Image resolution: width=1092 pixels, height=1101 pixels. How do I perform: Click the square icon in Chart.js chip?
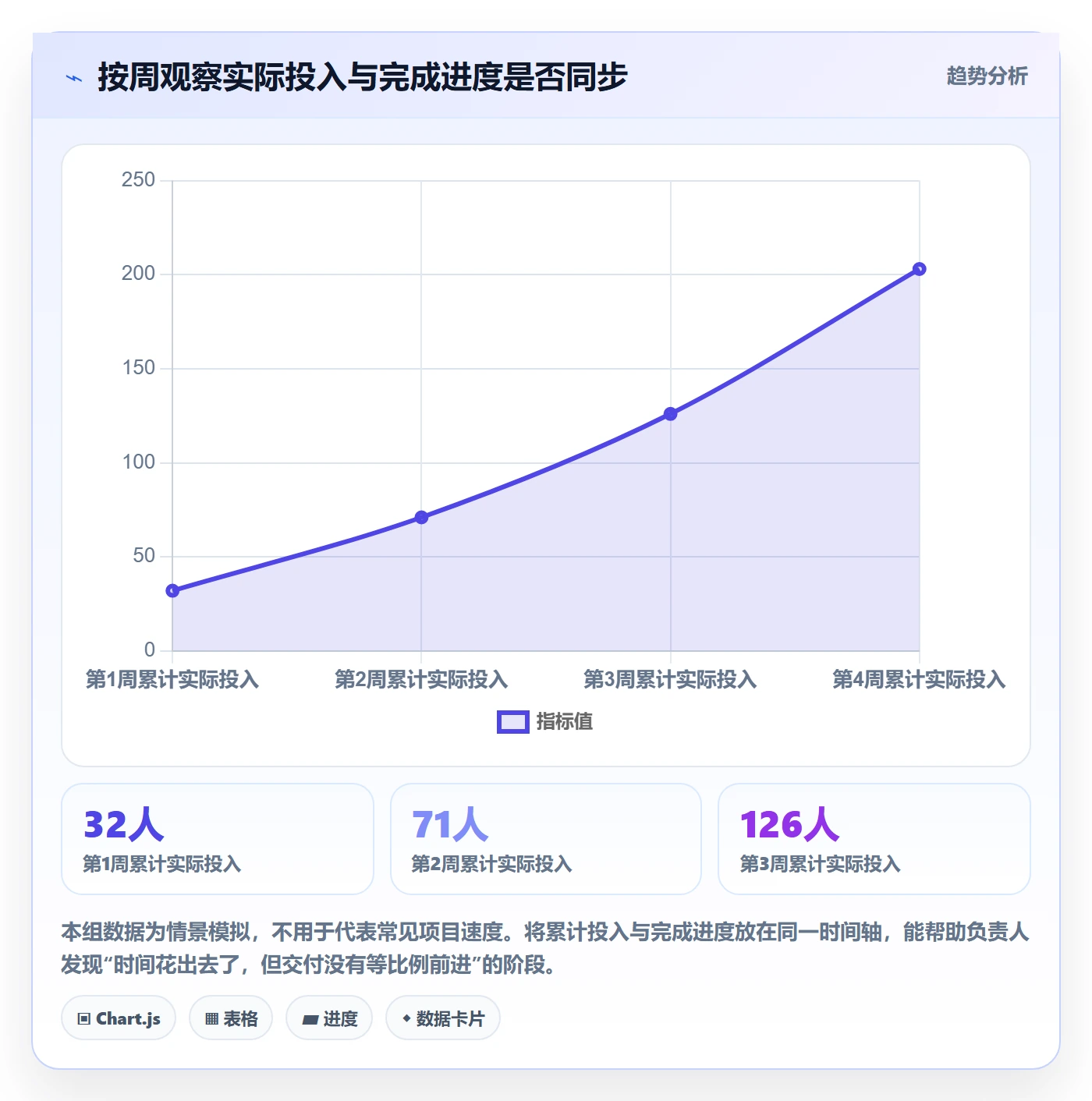pos(84,1019)
